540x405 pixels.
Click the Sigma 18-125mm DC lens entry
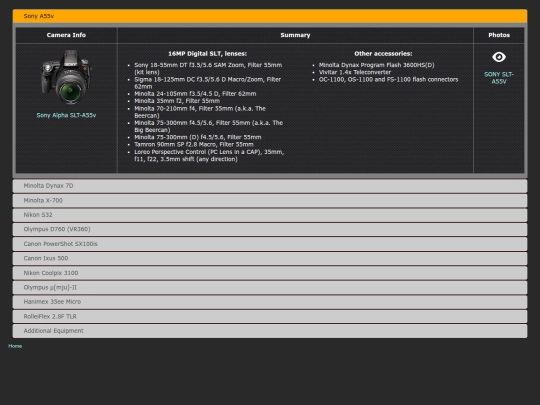207,83
